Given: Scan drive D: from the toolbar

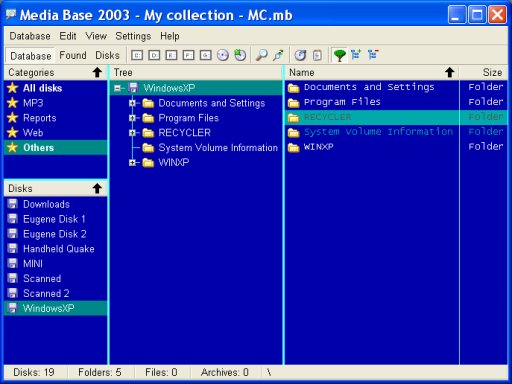Looking at the screenshot, I should tap(154, 55).
